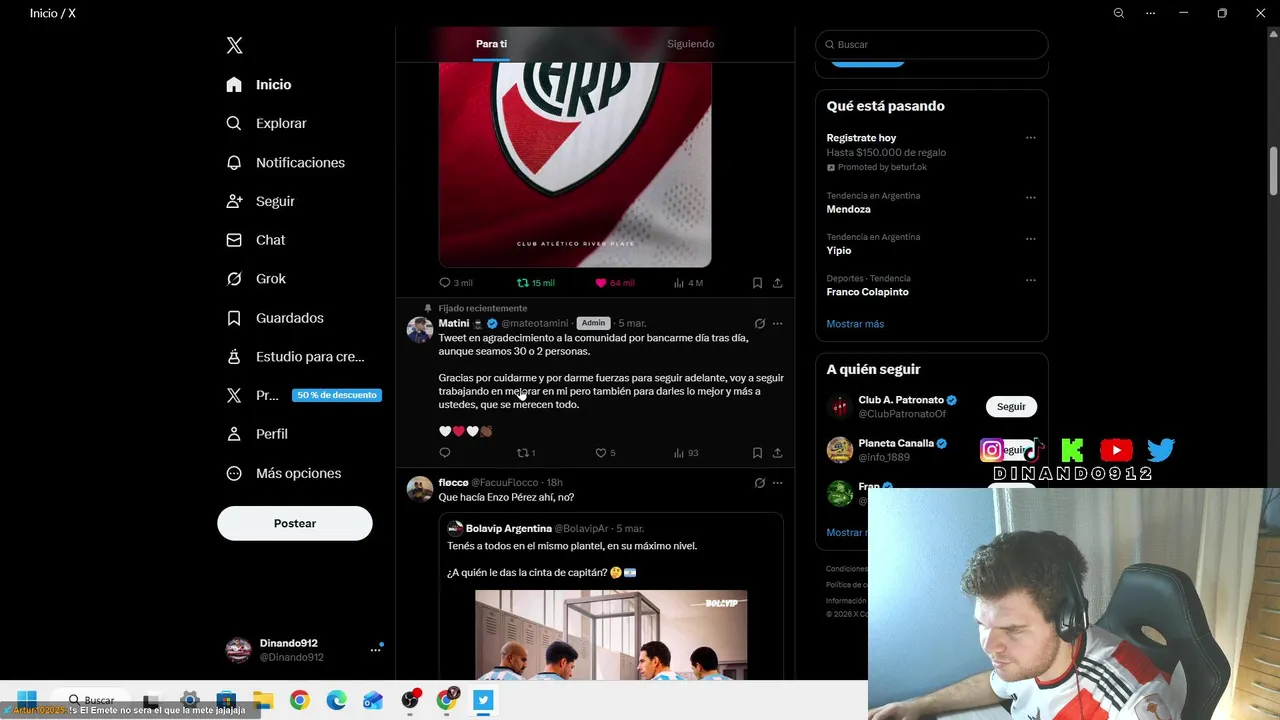Open Matini's profile avatar
This screenshot has width=1280, height=720.
pyautogui.click(x=420, y=330)
